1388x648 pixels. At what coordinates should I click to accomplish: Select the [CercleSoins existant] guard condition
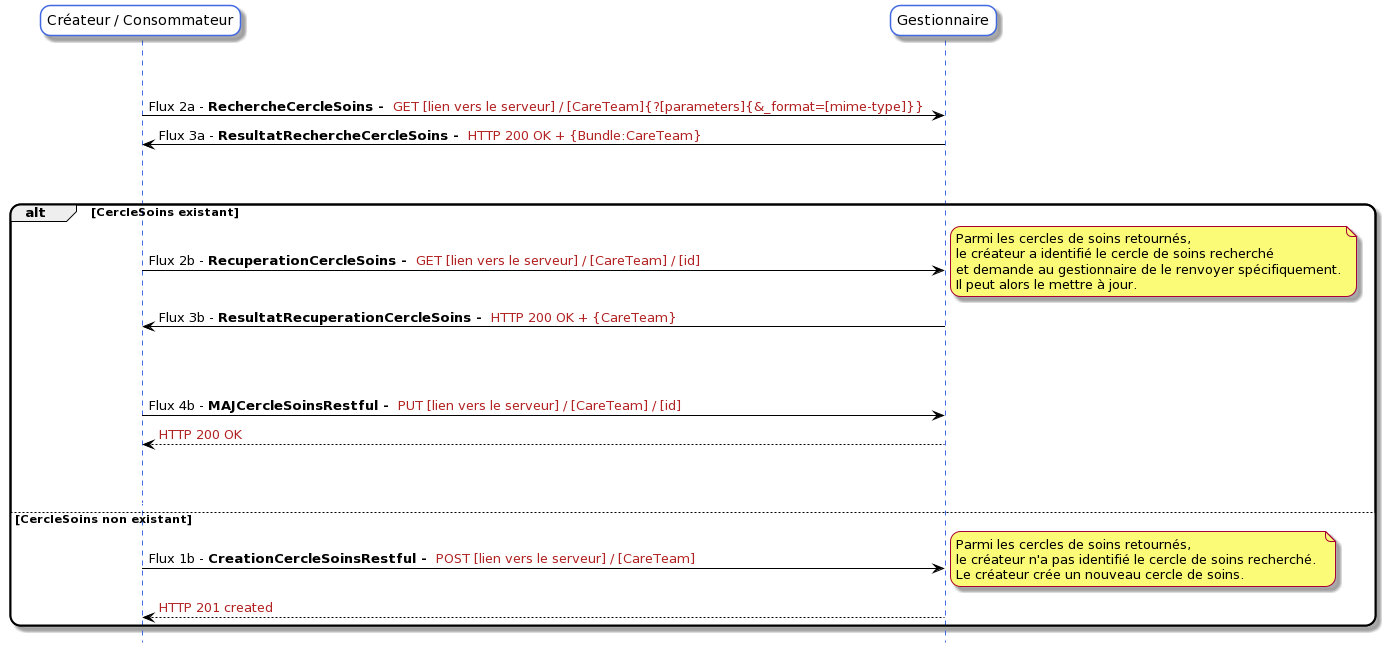point(165,213)
